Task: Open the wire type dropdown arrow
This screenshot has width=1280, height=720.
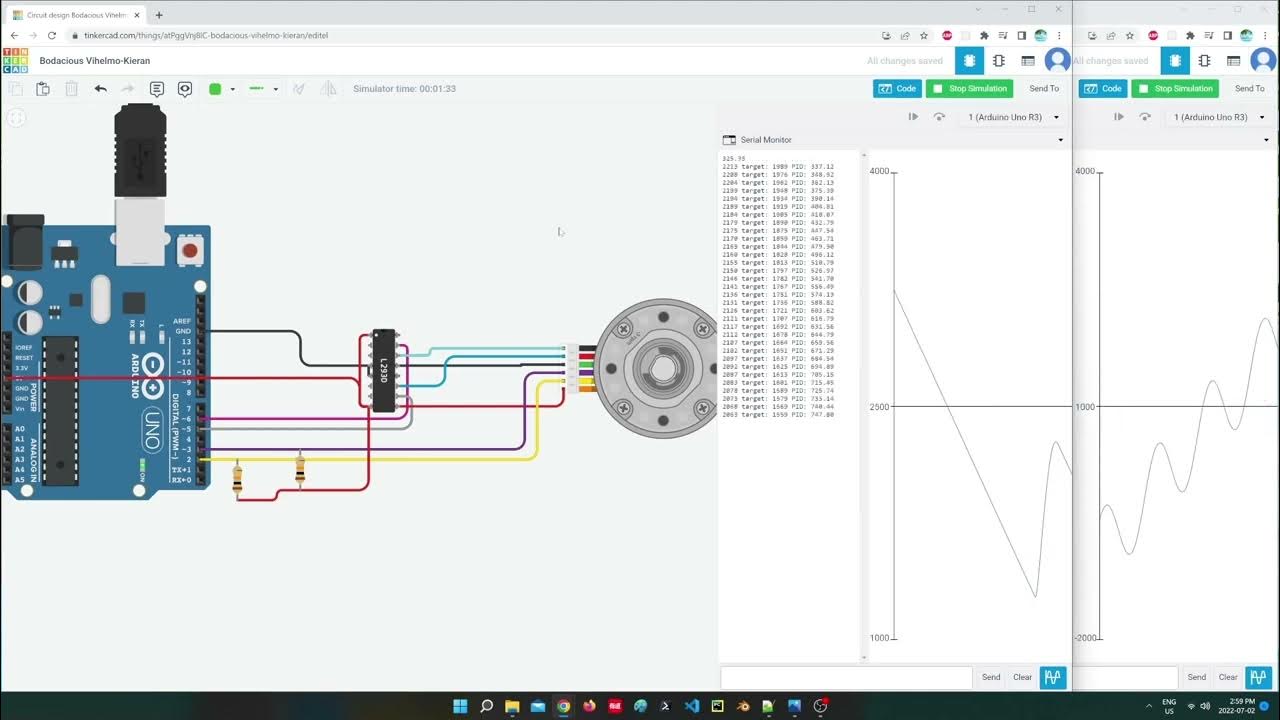Action: (x=275, y=89)
